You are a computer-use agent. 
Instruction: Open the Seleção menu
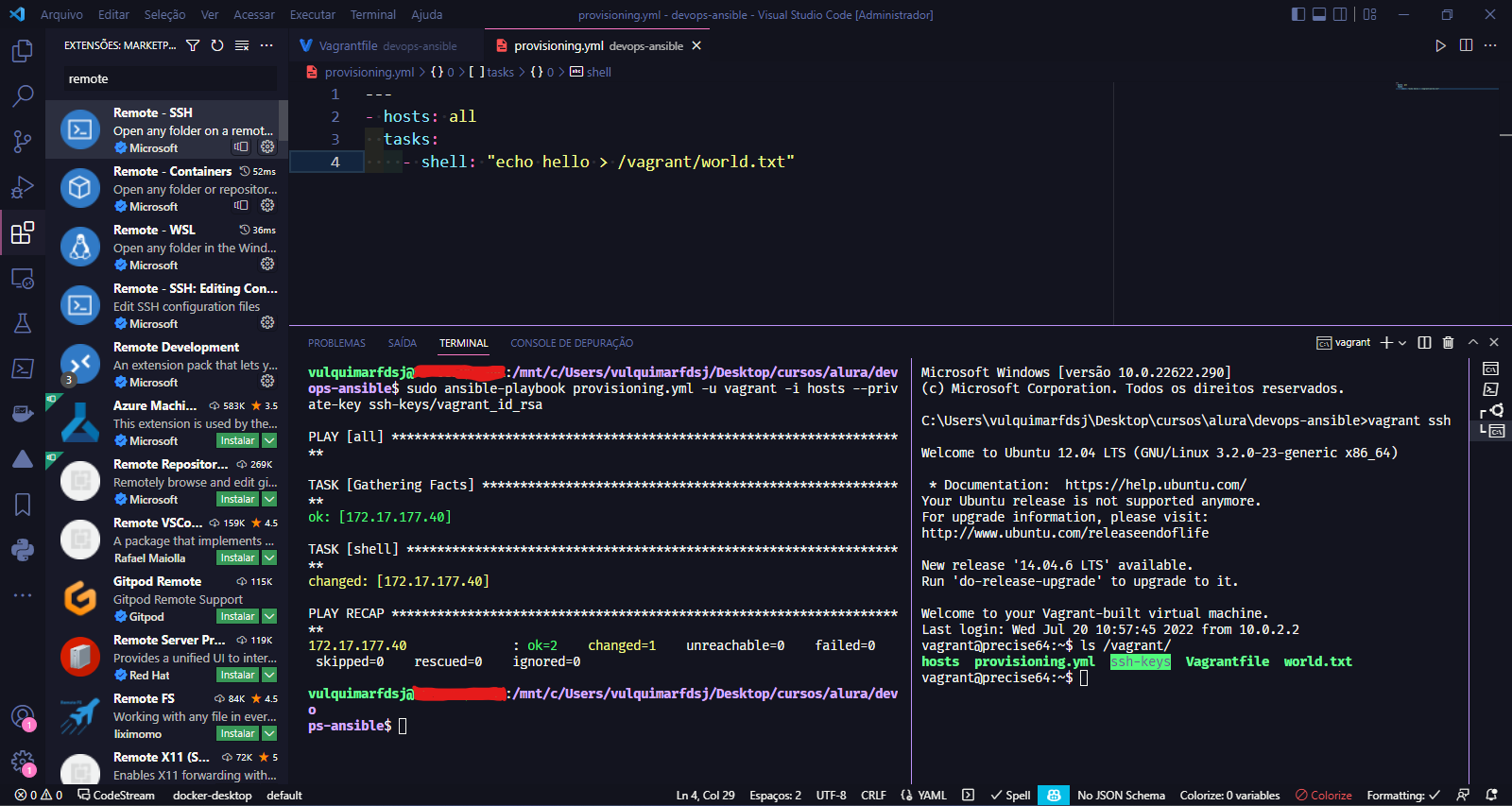point(164,14)
